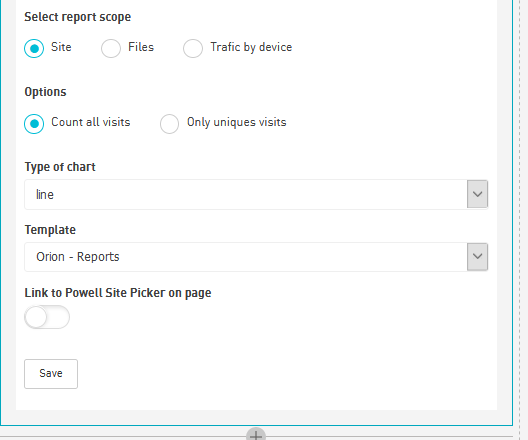Screen dimensions: 528x440
Task: Select the Trafic by device radio button
Action: (x=193, y=48)
